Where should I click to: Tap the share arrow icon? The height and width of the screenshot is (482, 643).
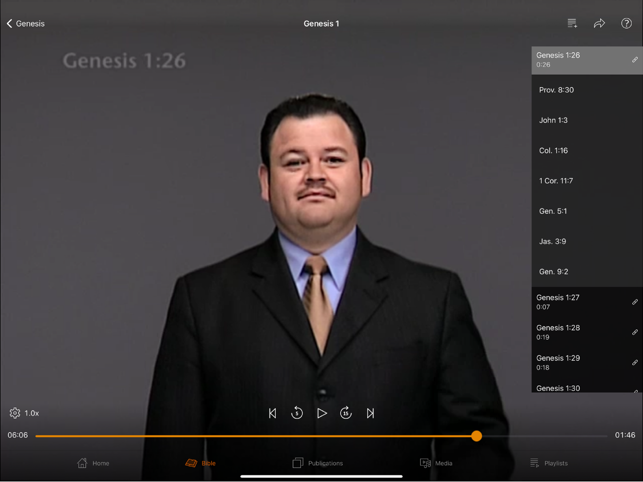(599, 23)
